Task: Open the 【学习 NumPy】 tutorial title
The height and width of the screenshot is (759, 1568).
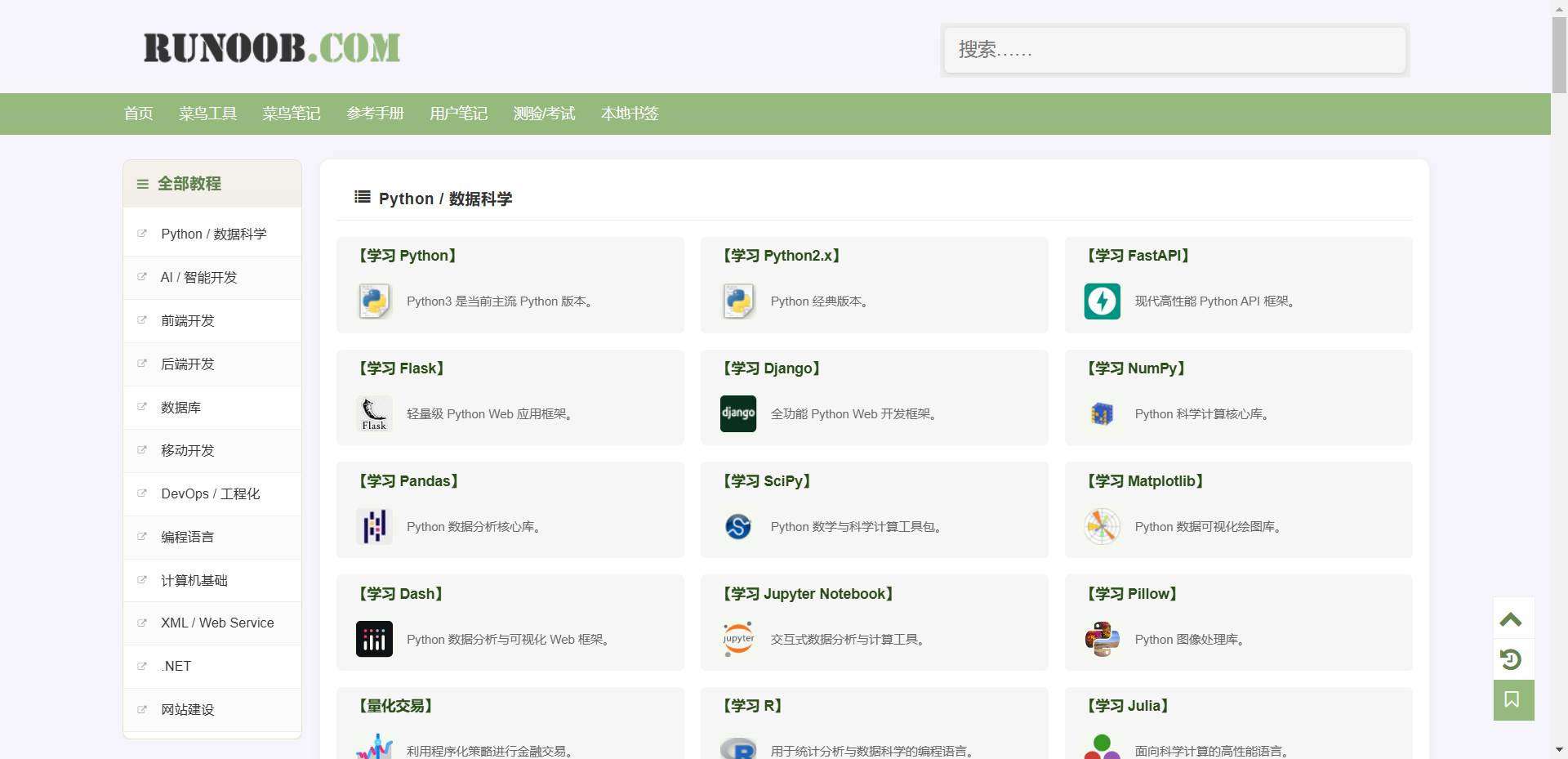Action: point(1136,368)
